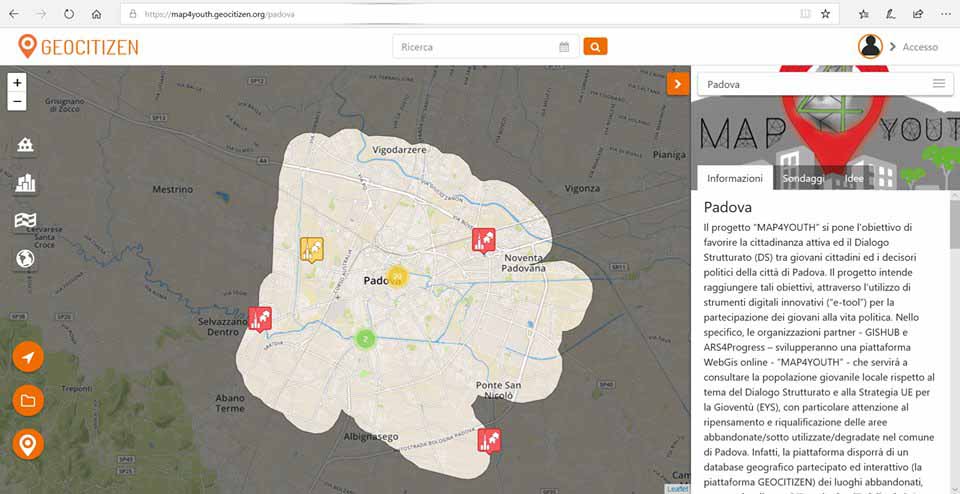Click the Leaflet attribution link
The width and height of the screenshot is (960, 494).
(x=677, y=489)
